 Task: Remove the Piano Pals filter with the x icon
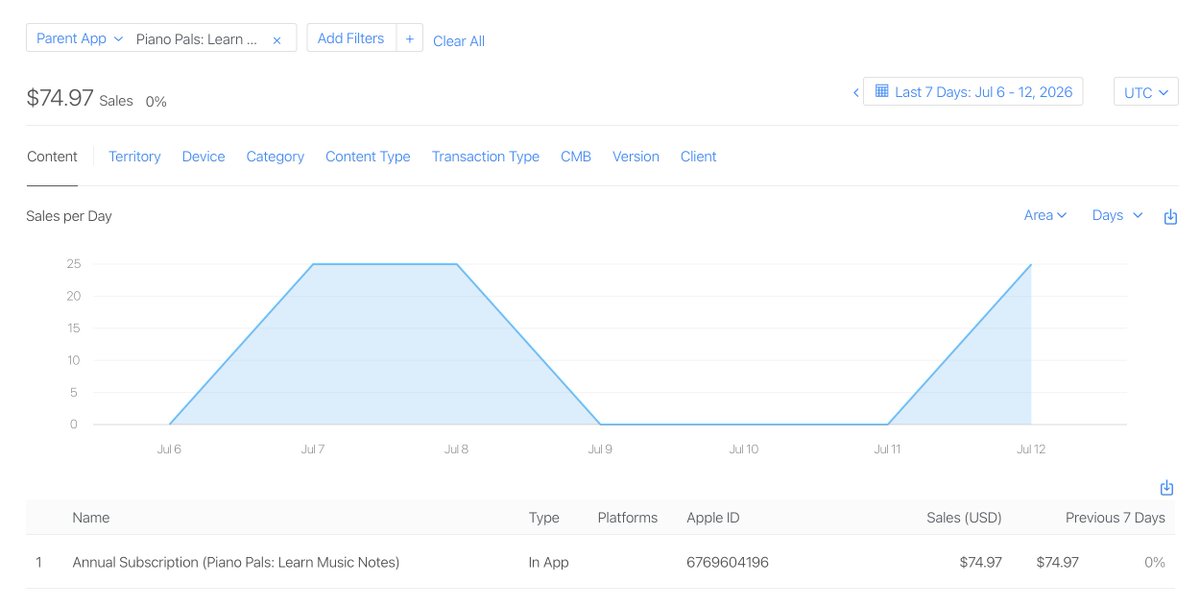click(277, 40)
